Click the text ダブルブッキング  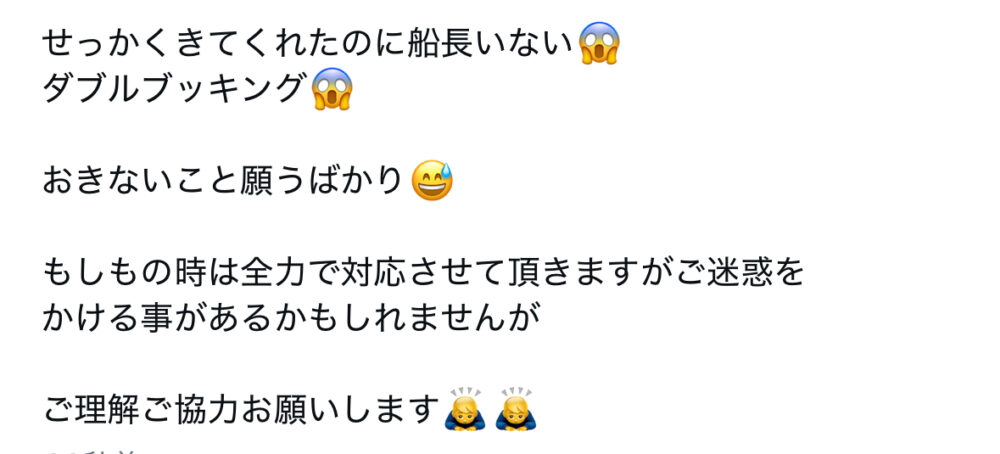(172, 89)
